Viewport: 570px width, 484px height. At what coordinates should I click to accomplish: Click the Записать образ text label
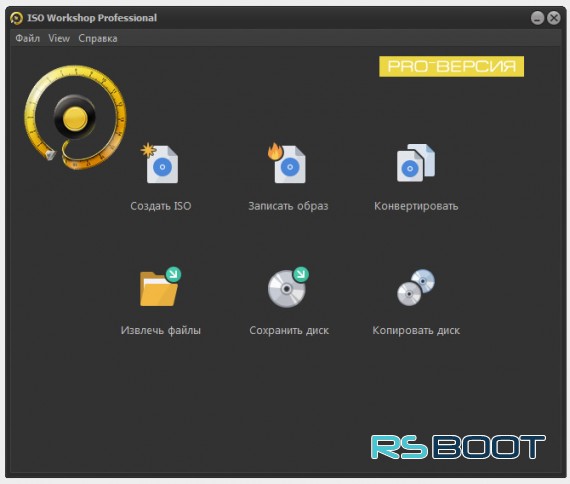coord(288,206)
